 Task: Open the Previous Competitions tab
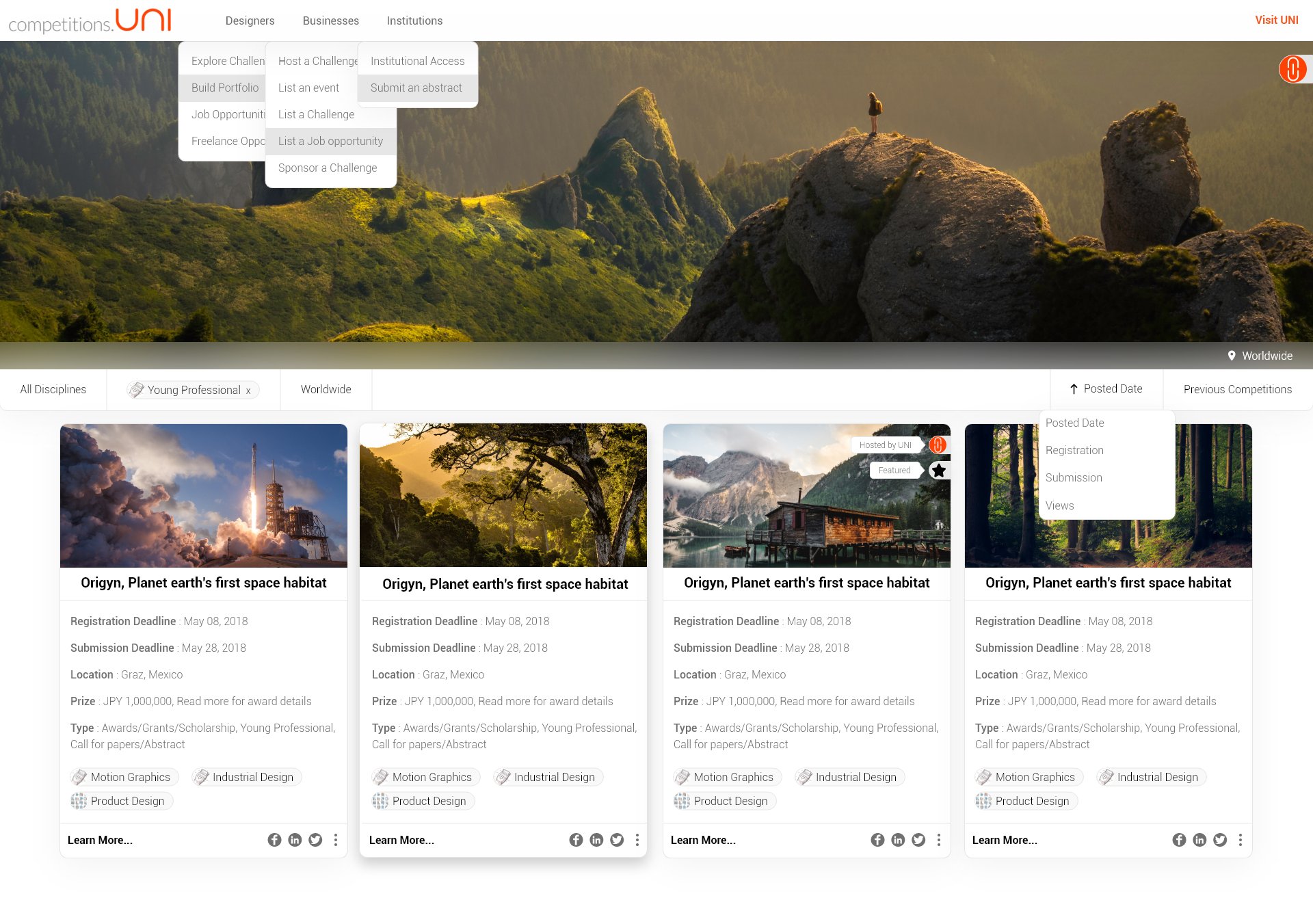1238,389
